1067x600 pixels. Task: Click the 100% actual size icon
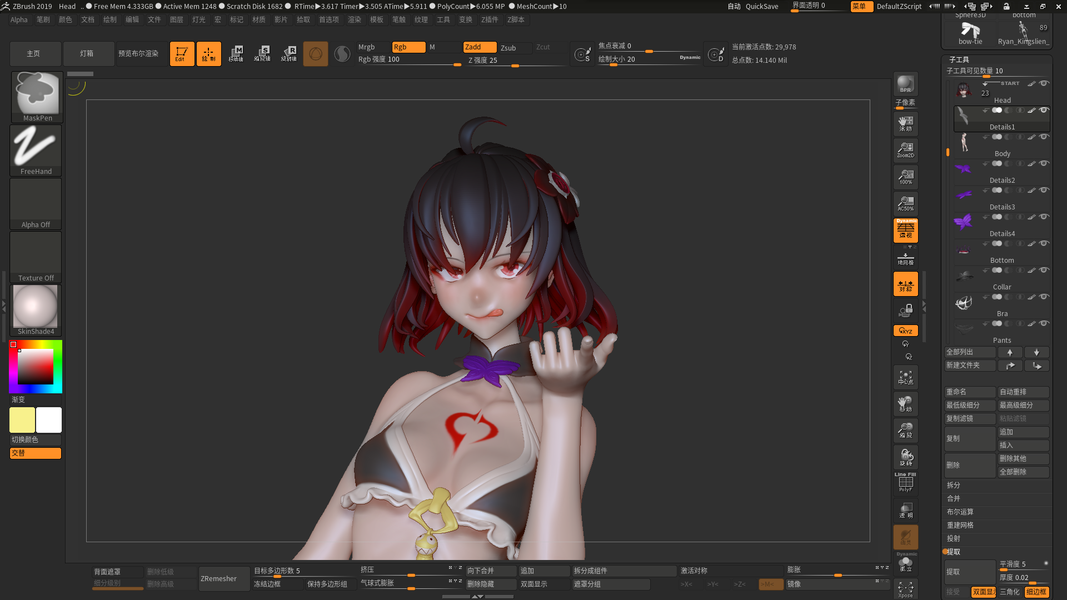coord(906,176)
